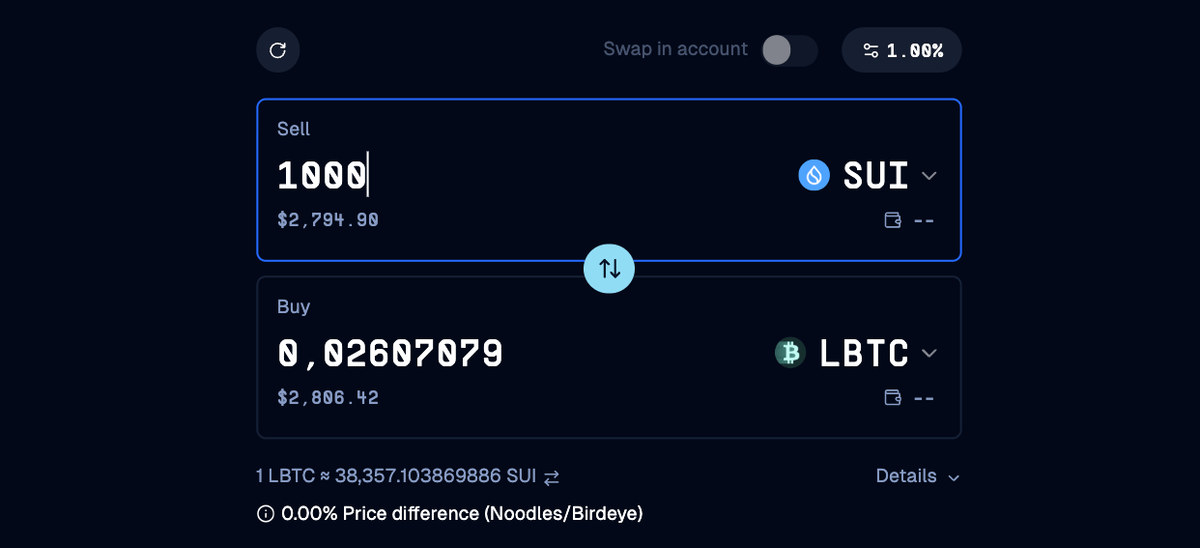Click the LBTC bitcoin logo
Viewport: 1200px width, 548px height.
tap(791, 353)
